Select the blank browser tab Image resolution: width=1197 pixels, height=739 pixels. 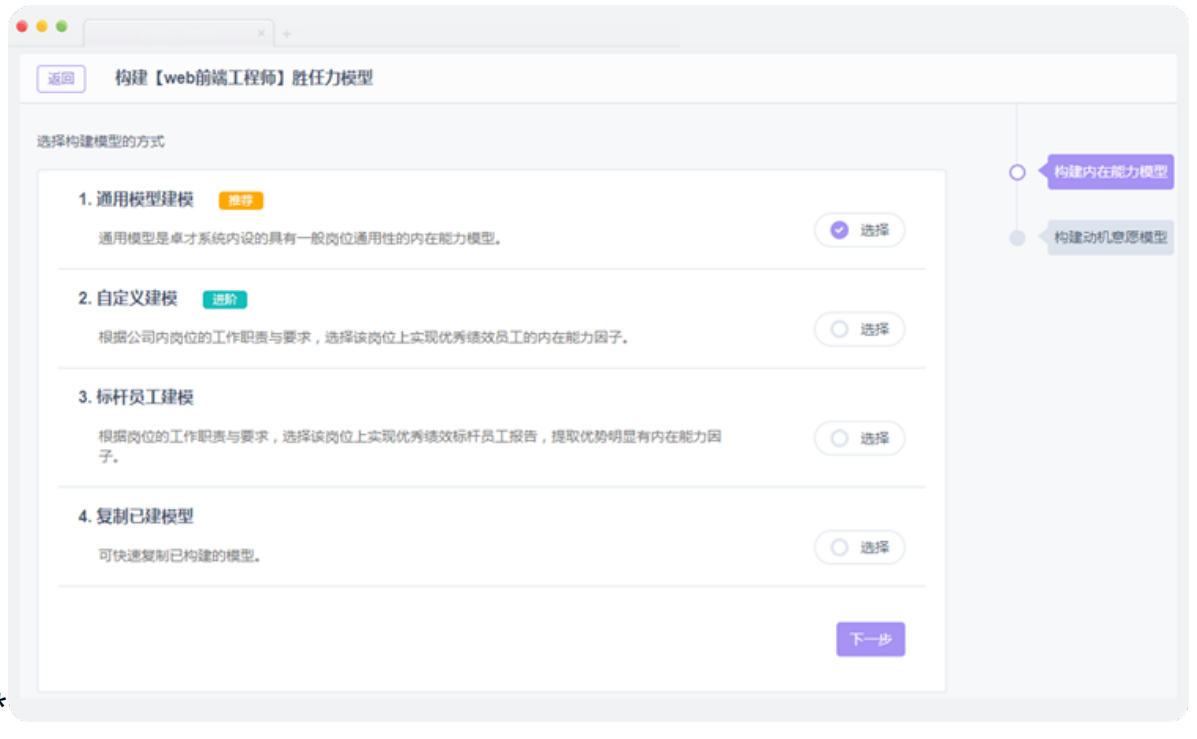tap(170, 34)
